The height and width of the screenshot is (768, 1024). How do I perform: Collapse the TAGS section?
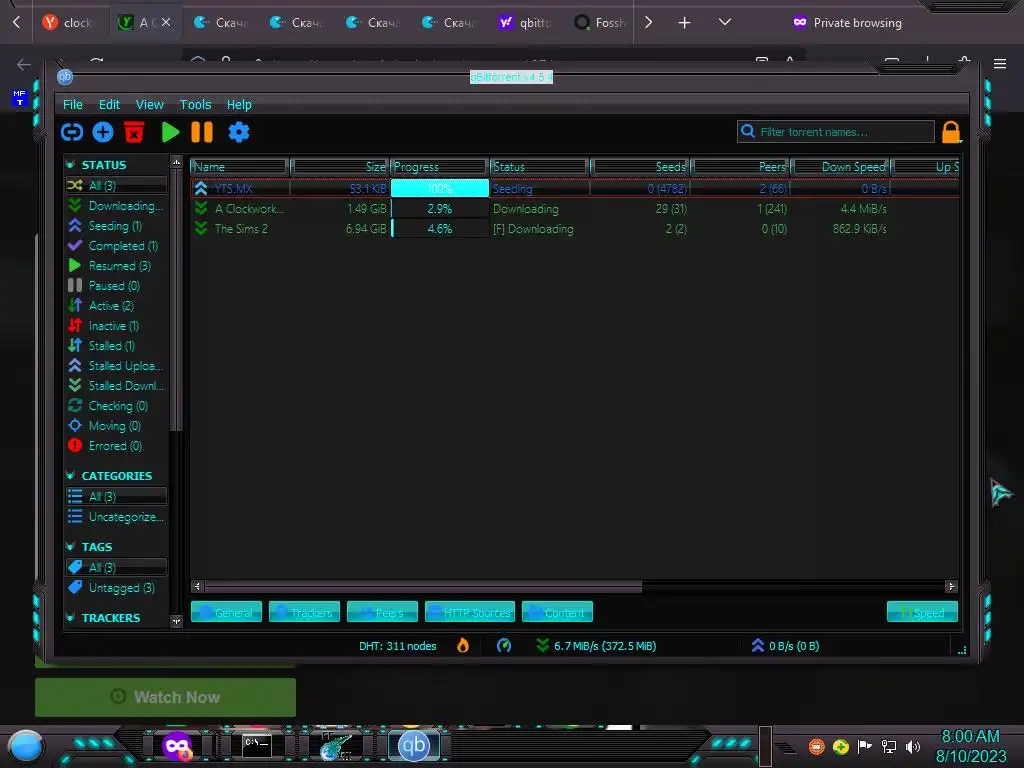click(71, 547)
